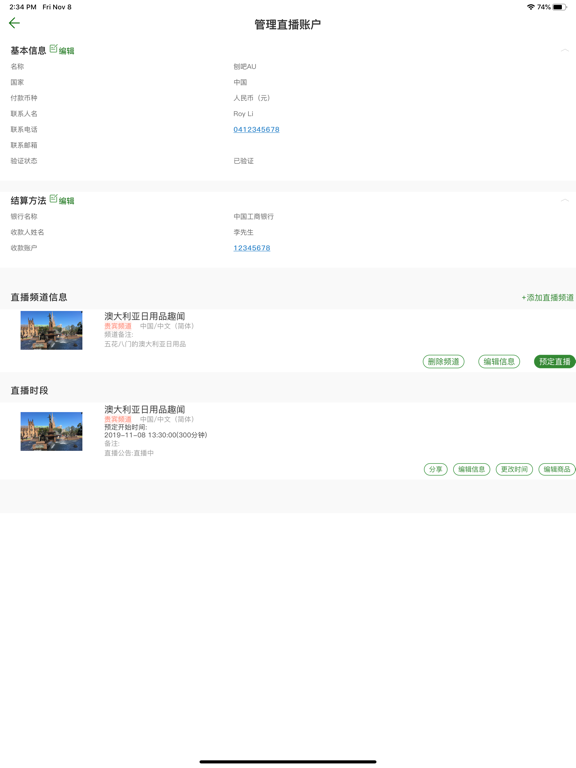The image size is (576, 768).
Task: Select channel title 澳大利亚日用品趣闻 in channel info
Action: [144, 316]
